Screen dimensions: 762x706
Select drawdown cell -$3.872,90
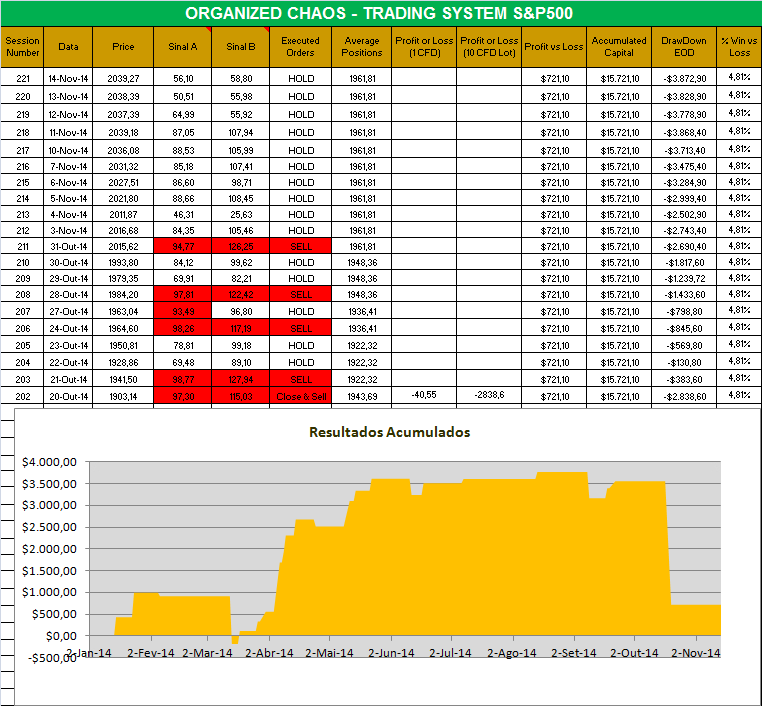tap(684, 78)
